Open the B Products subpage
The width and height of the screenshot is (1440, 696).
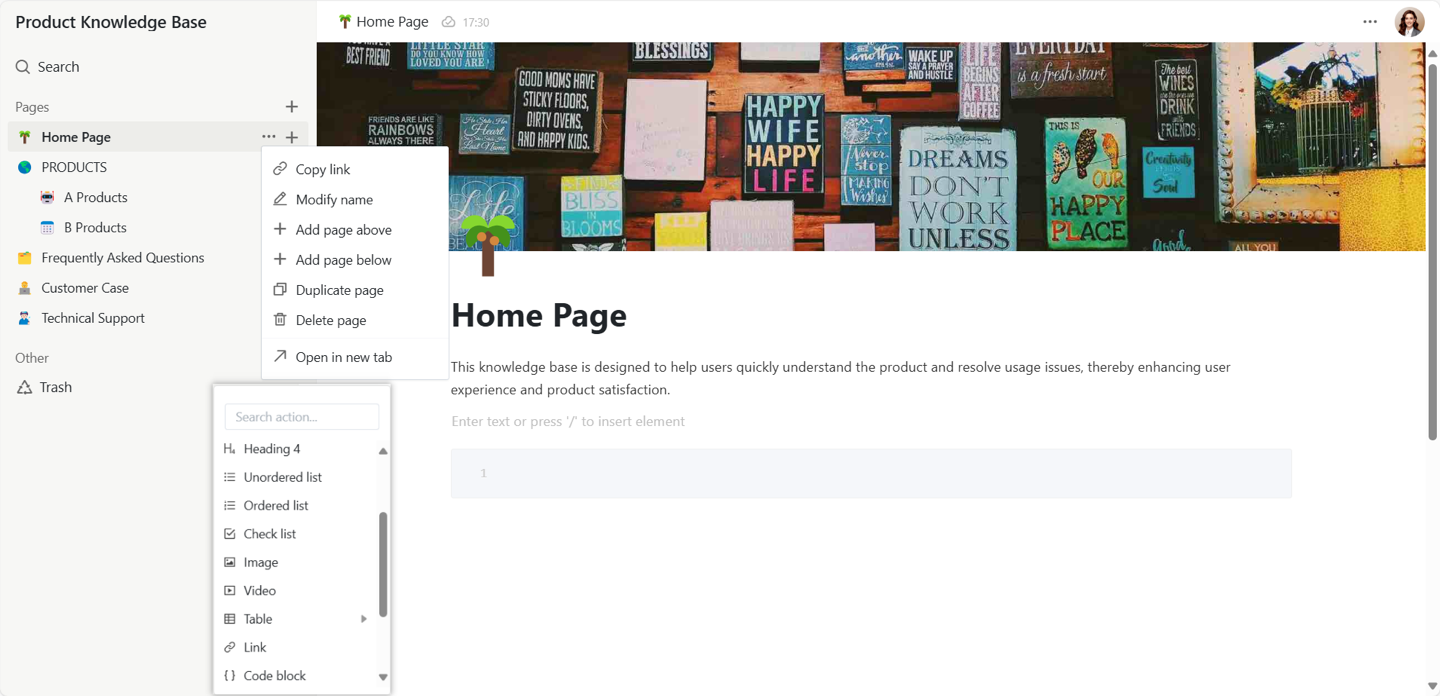[x=95, y=227]
